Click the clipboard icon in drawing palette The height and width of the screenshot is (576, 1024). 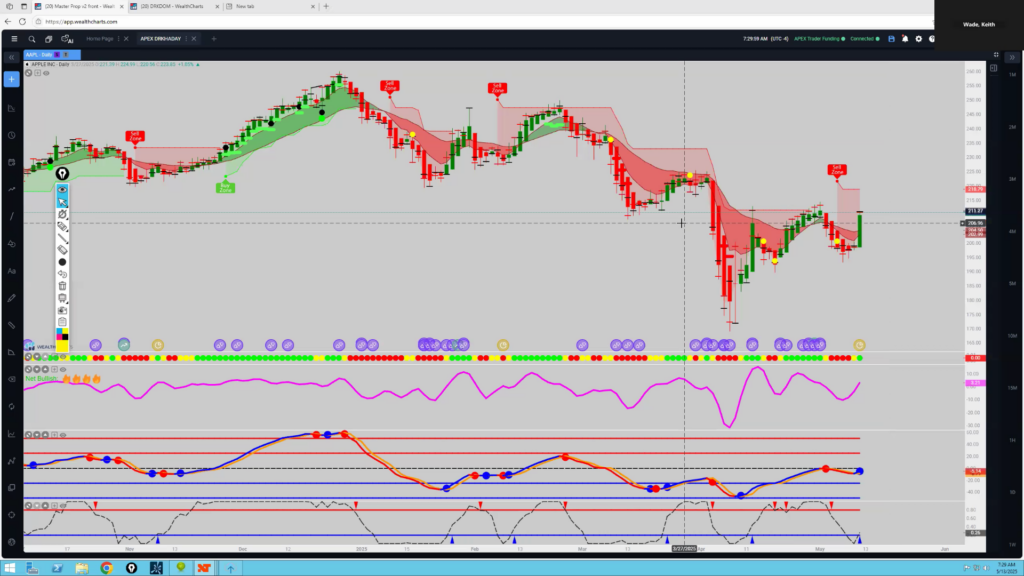pyautogui.click(x=62, y=322)
